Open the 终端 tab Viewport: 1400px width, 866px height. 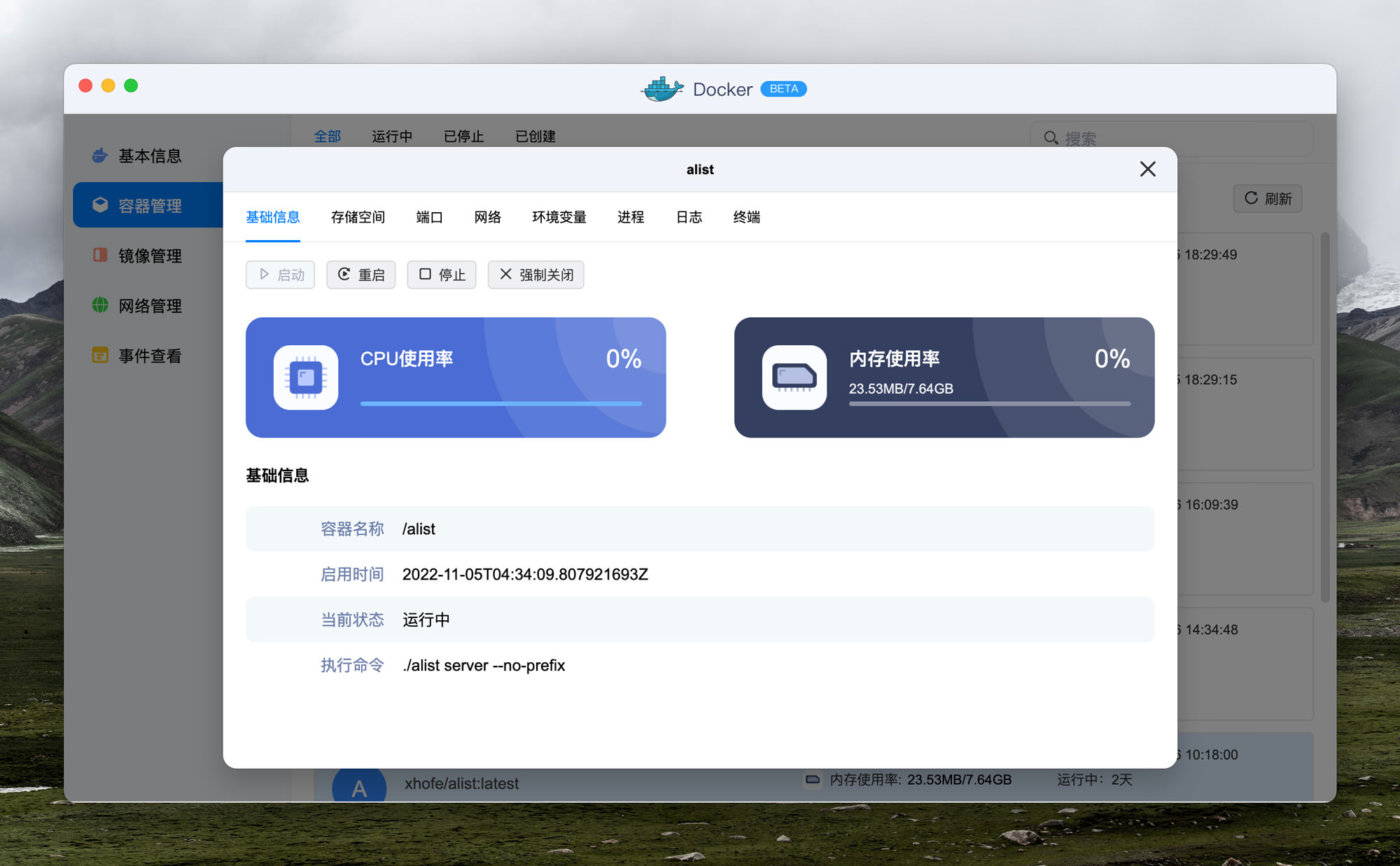(x=746, y=217)
